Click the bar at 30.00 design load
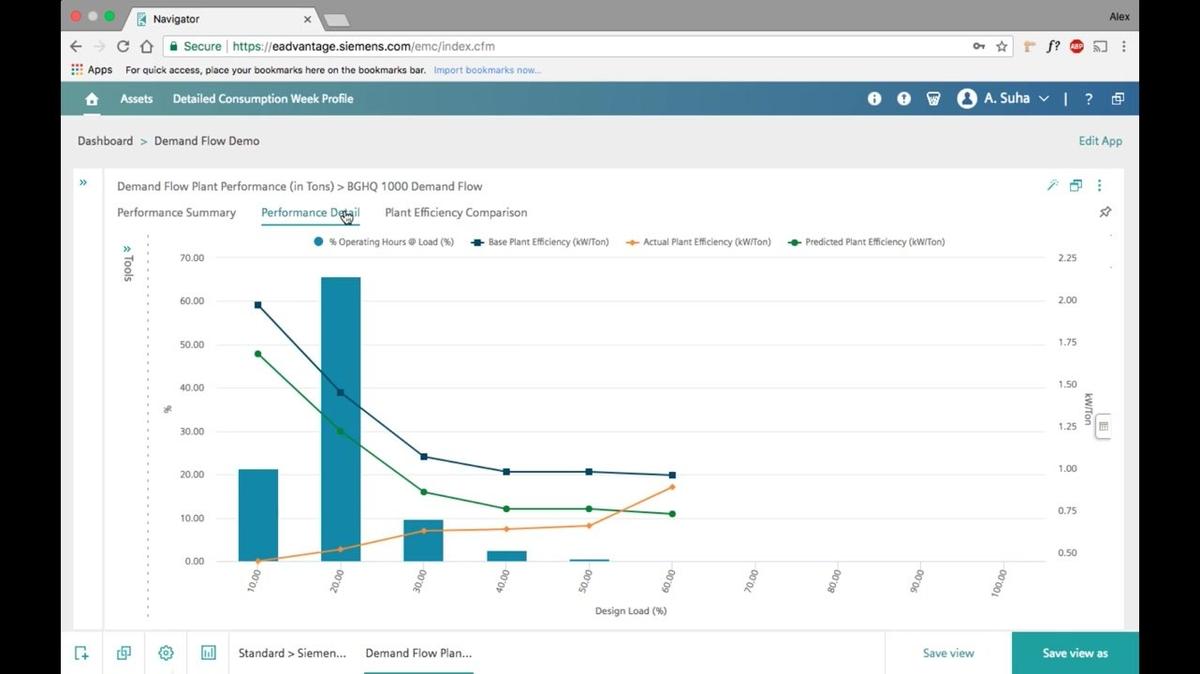Image resolution: width=1200 pixels, height=674 pixels. pyautogui.click(x=423, y=541)
